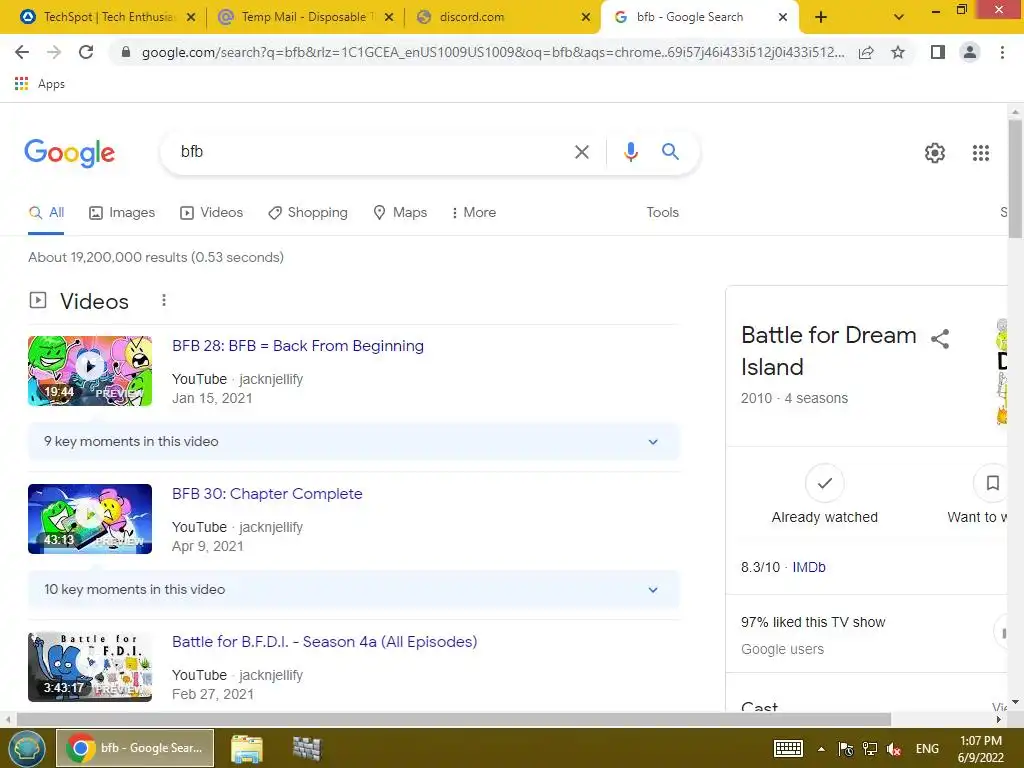Click the ENG language indicator
This screenshot has height=768, width=1024.
927,749
